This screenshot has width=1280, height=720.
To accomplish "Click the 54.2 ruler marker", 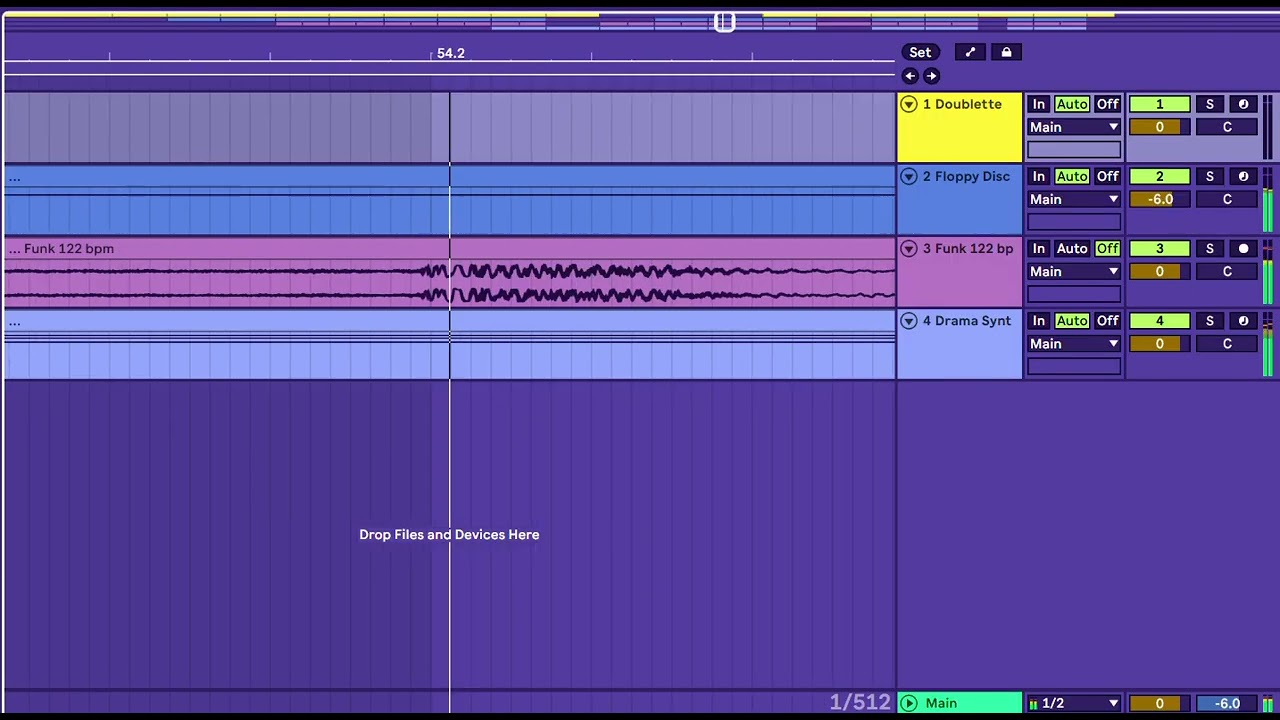I will coord(450,53).
